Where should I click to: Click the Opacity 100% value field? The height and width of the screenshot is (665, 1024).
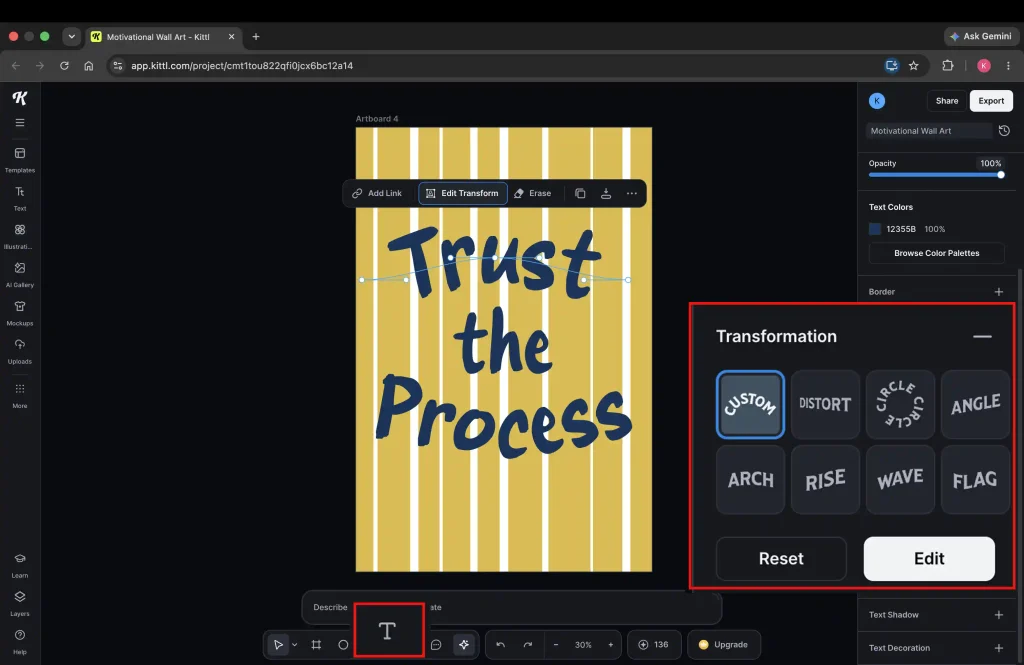pyautogui.click(x=990, y=163)
